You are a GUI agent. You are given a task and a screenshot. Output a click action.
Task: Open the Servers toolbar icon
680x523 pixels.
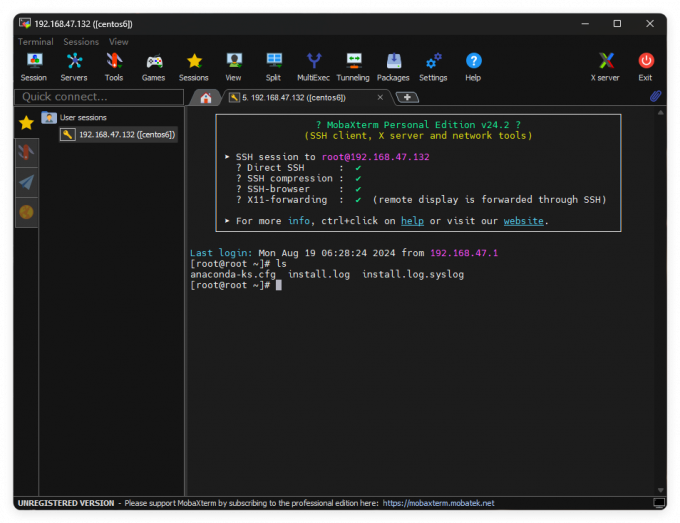pos(74,67)
